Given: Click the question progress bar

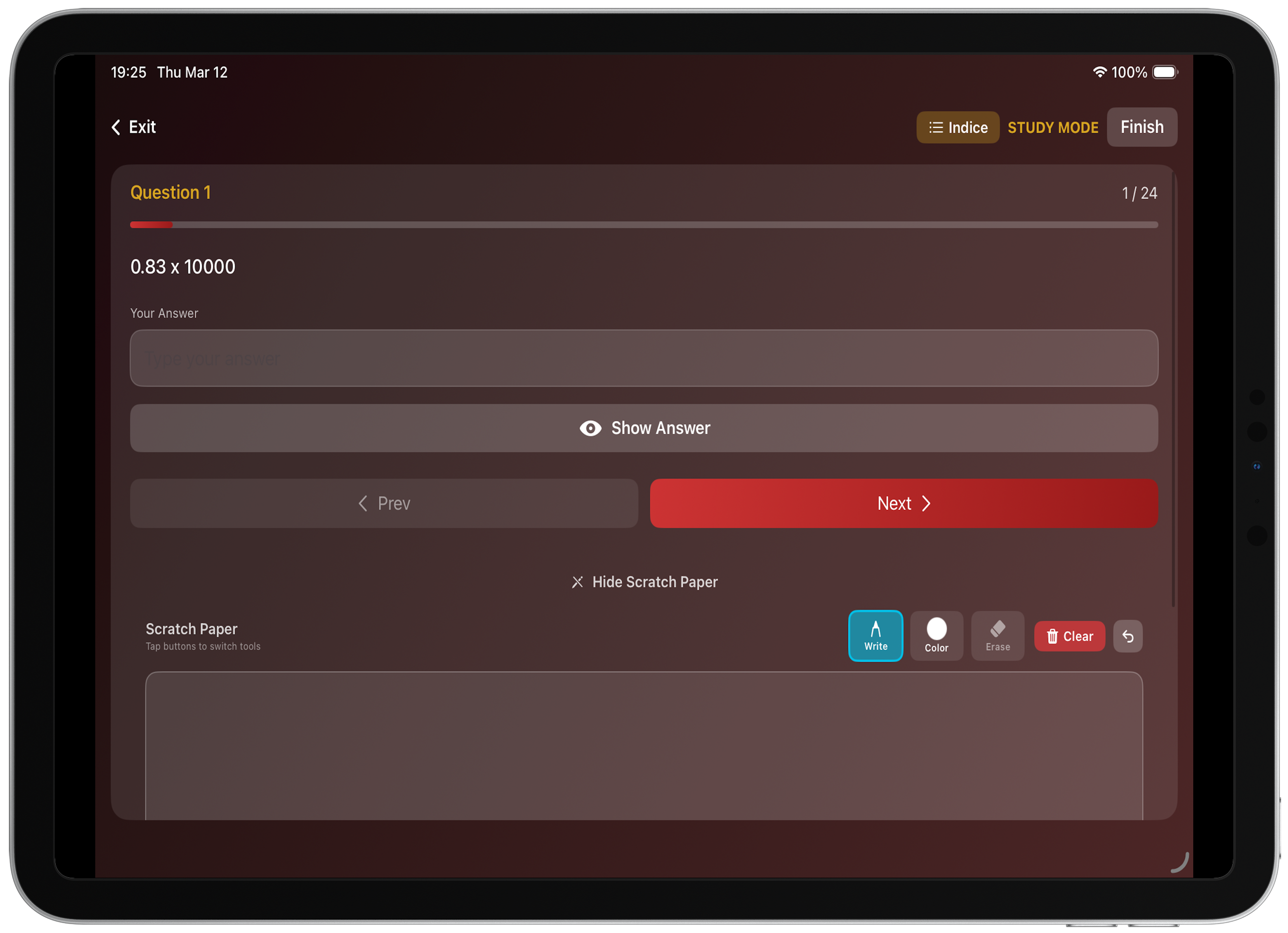Looking at the screenshot, I should [644, 225].
